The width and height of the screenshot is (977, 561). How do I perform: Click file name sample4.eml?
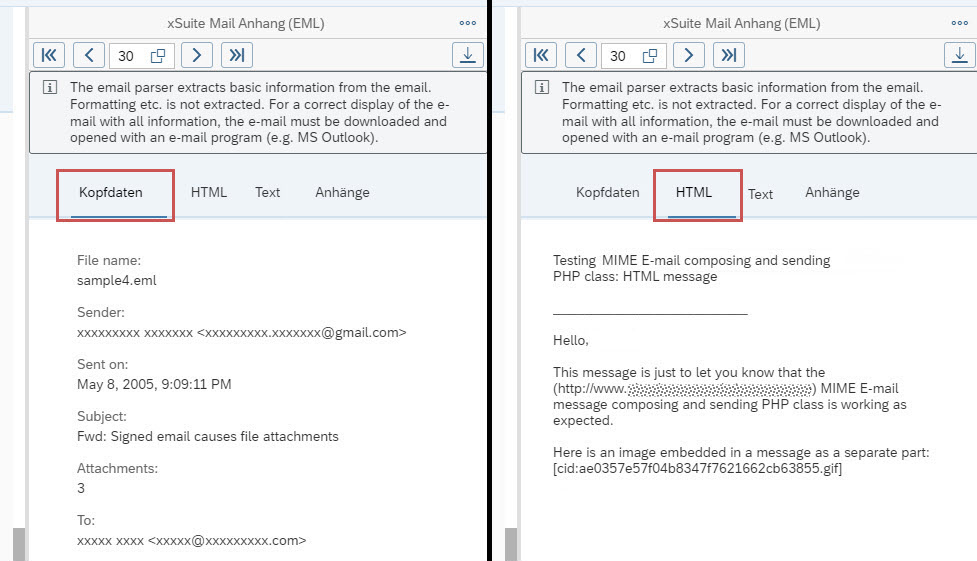[x=117, y=280]
